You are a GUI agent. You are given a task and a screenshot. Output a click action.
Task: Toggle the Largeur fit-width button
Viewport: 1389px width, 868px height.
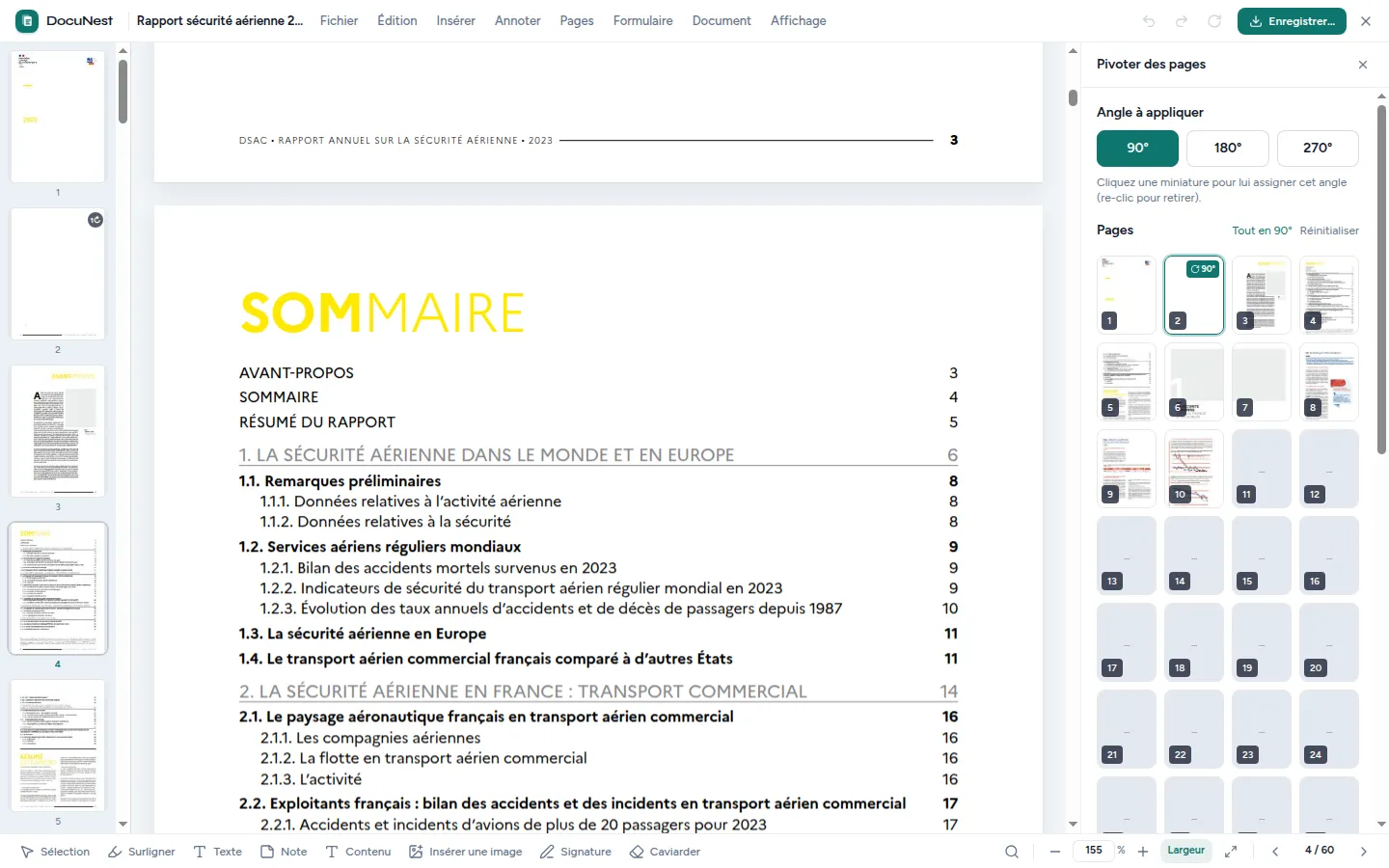pyautogui.click(x=1186, y=851)
